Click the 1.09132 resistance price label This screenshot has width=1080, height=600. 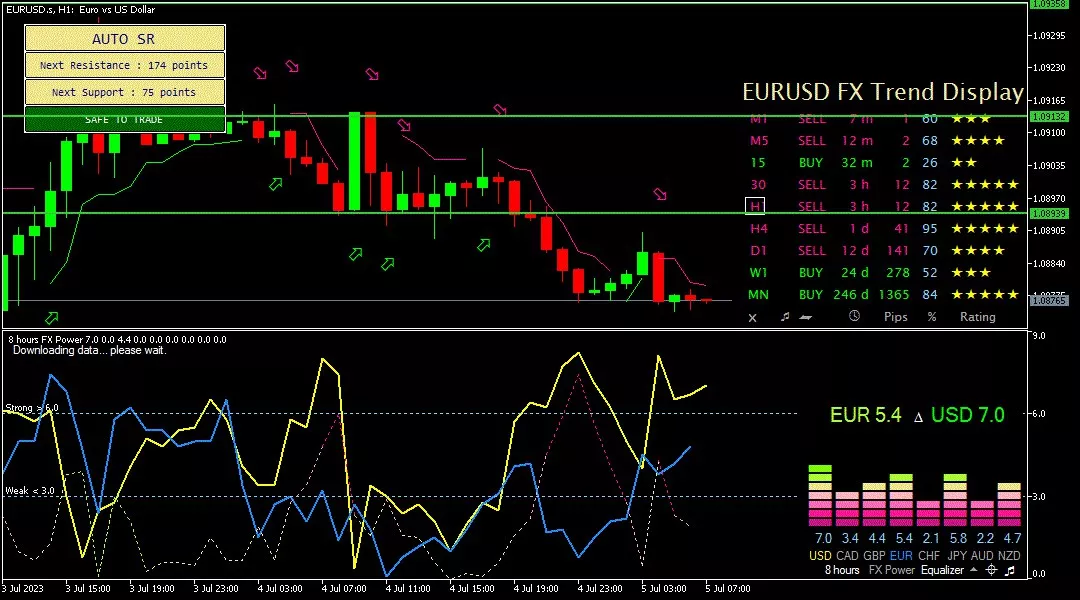(1049, 116)
